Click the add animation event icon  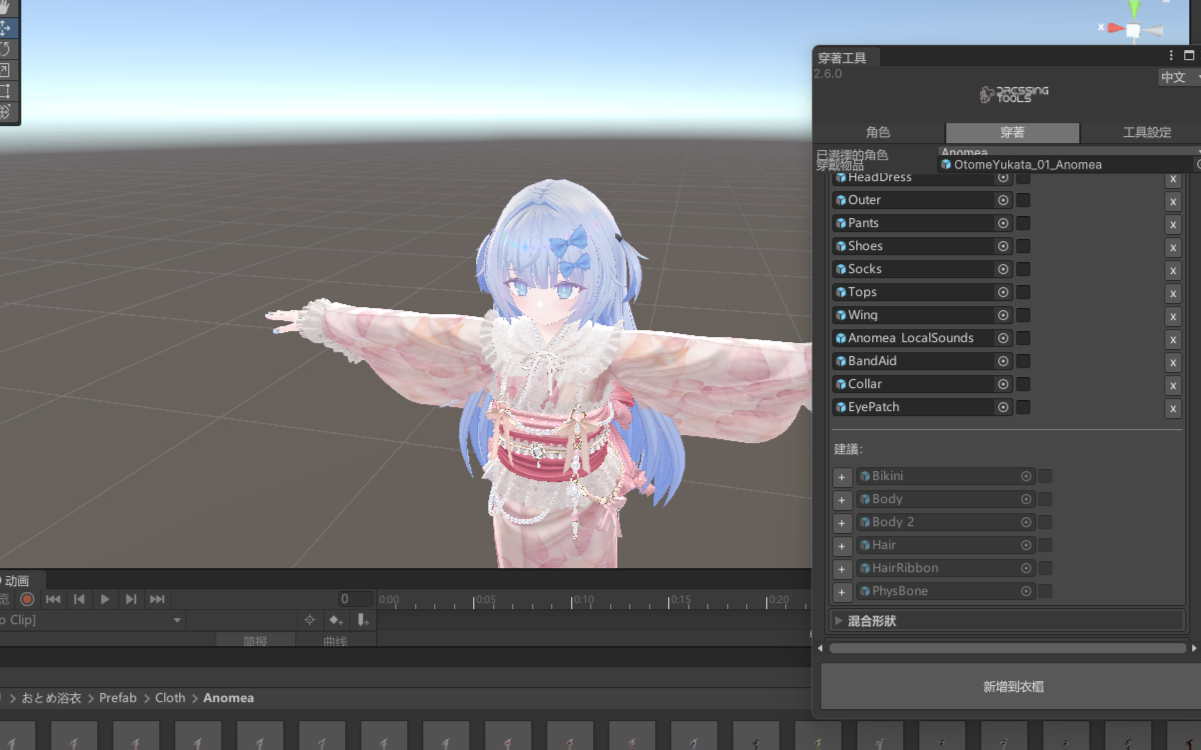[x=363, y=621]
